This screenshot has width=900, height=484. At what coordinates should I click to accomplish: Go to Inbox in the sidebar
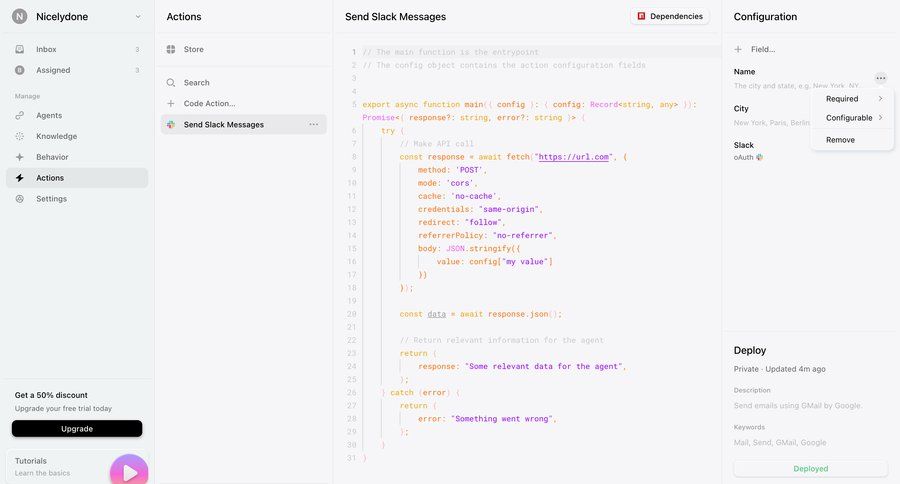coord(77,49)
